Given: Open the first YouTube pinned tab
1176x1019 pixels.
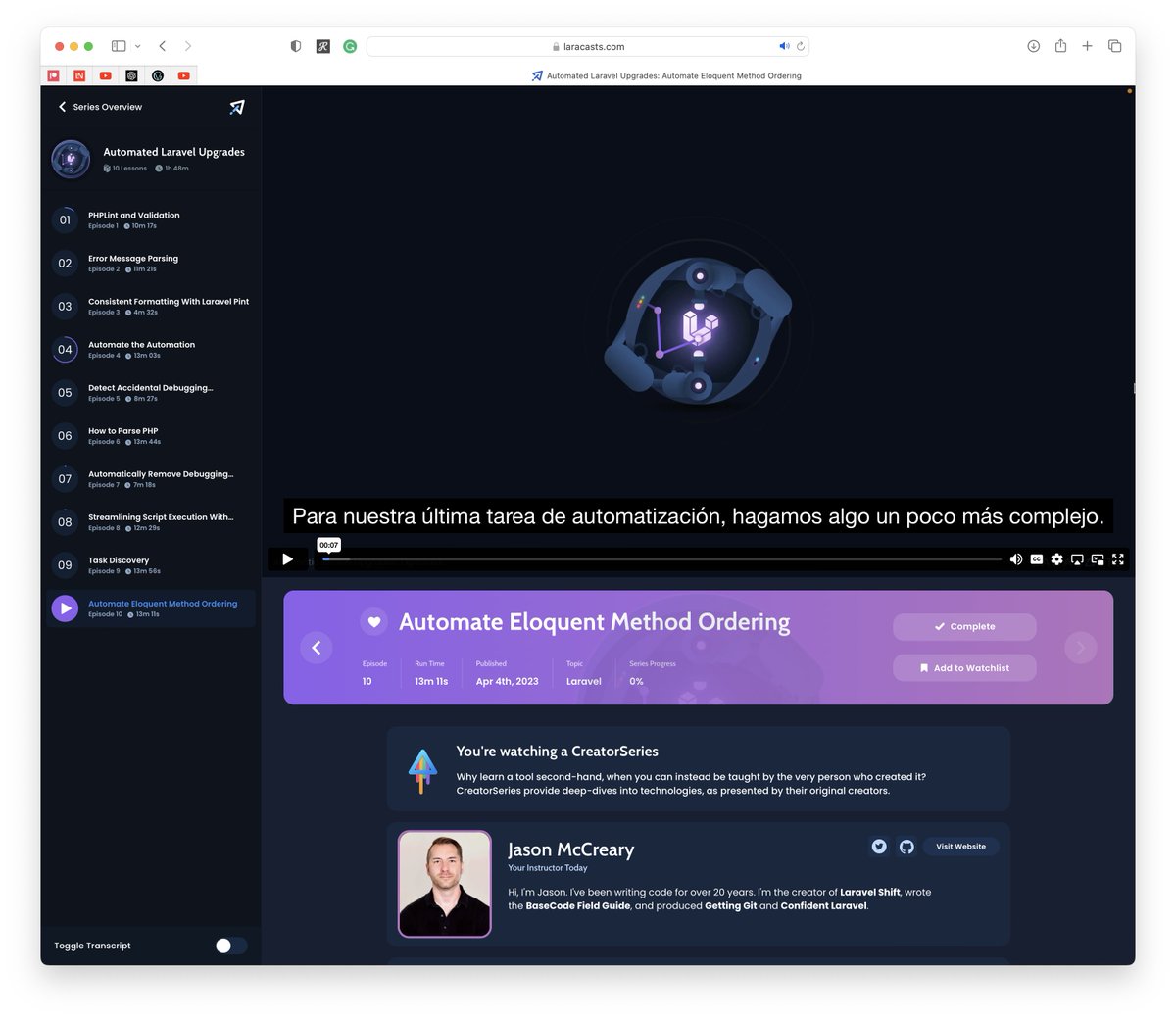Looking at the screenshot, I should 106,75.
